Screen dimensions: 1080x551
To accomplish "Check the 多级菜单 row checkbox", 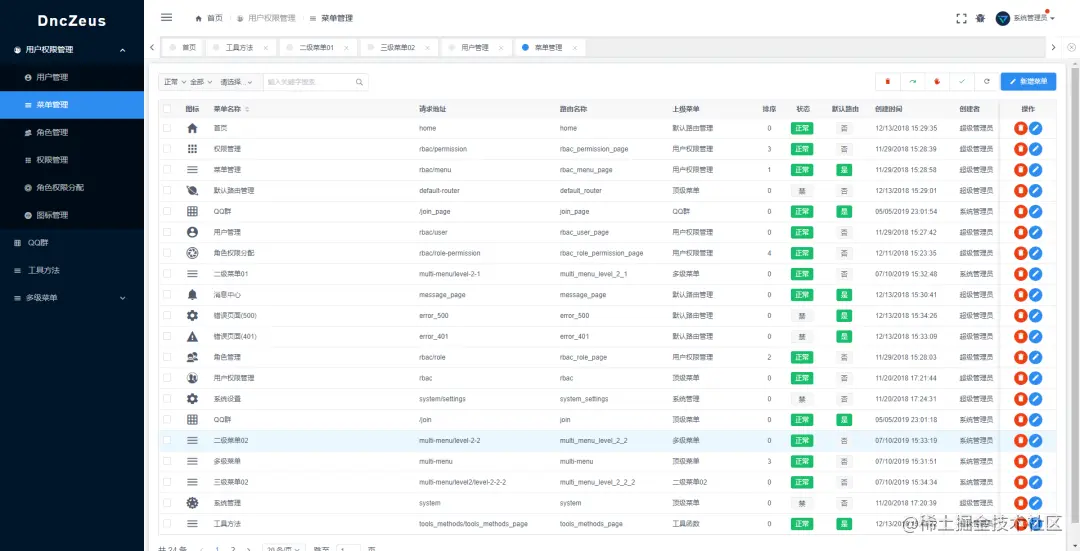I will tap(167, 461).
